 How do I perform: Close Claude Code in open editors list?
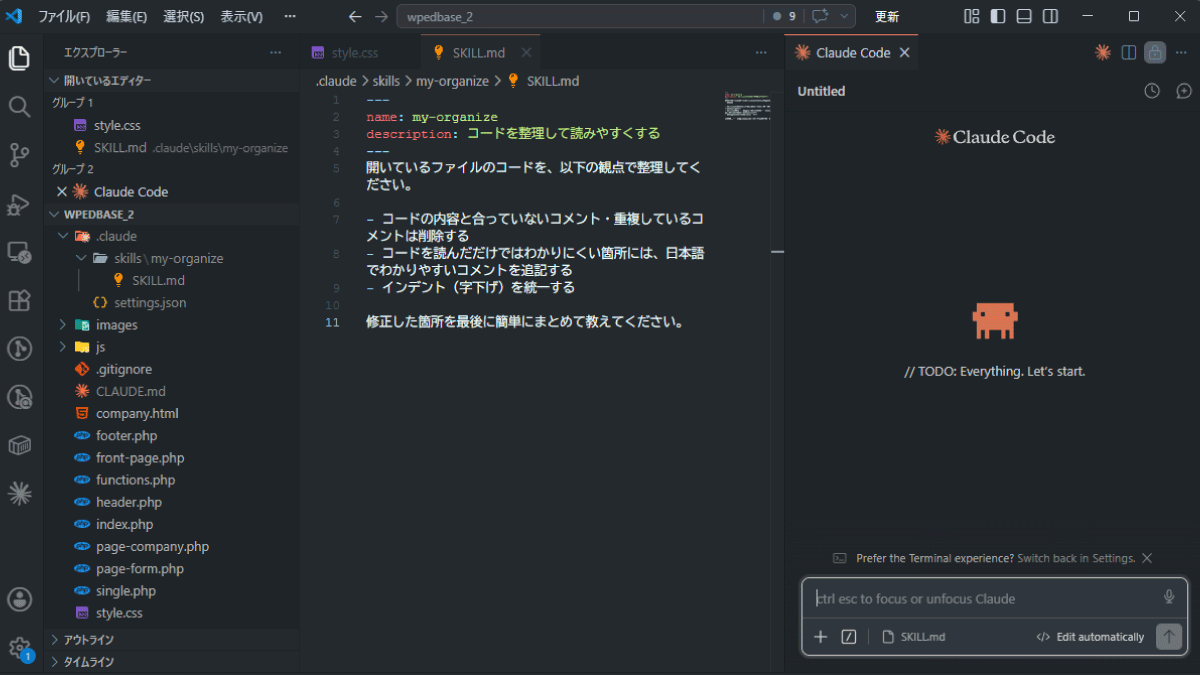(x=62, y=192)
